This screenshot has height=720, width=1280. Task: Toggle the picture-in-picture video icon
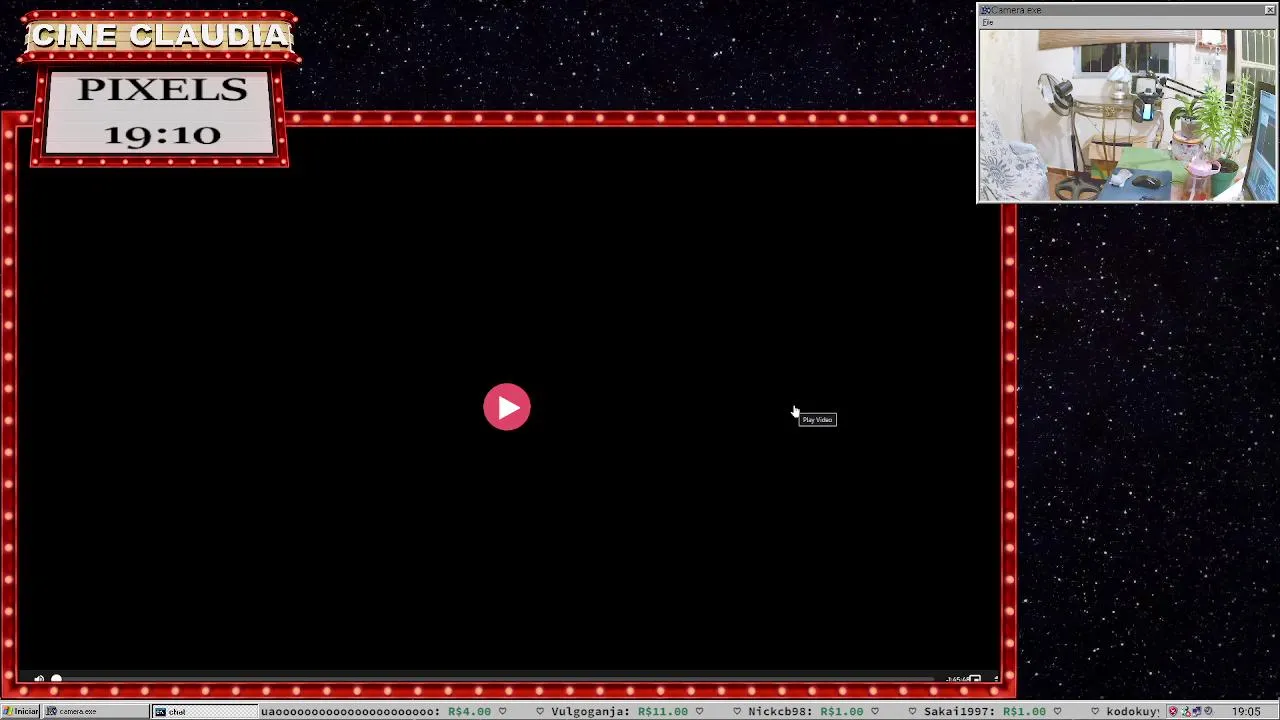point(975,679)
